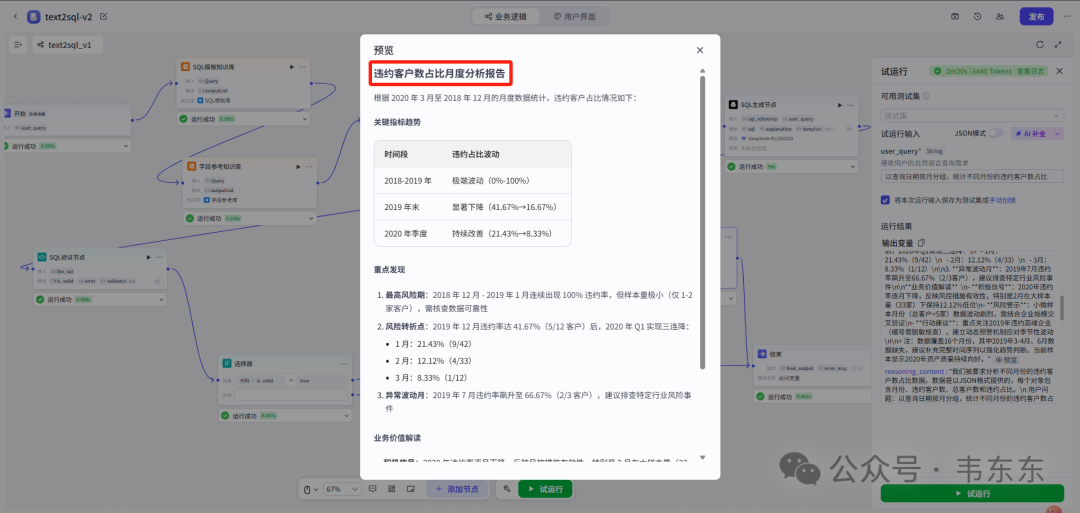Open more options for 字段参考知识库 node
This screenshot has height=513, width=1080.
[311, 166]
